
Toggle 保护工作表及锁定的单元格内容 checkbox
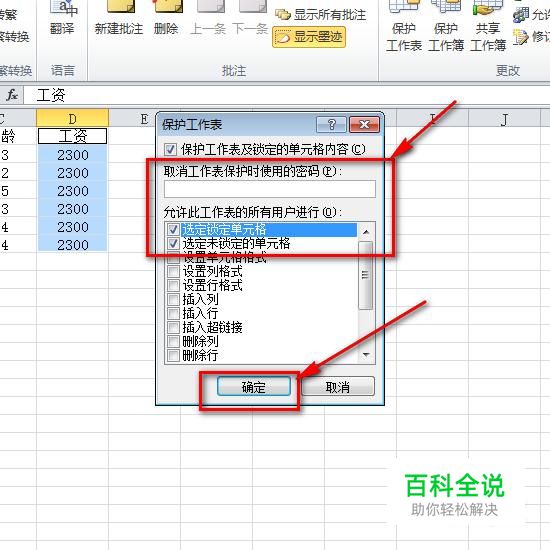[x=170, y=150]
